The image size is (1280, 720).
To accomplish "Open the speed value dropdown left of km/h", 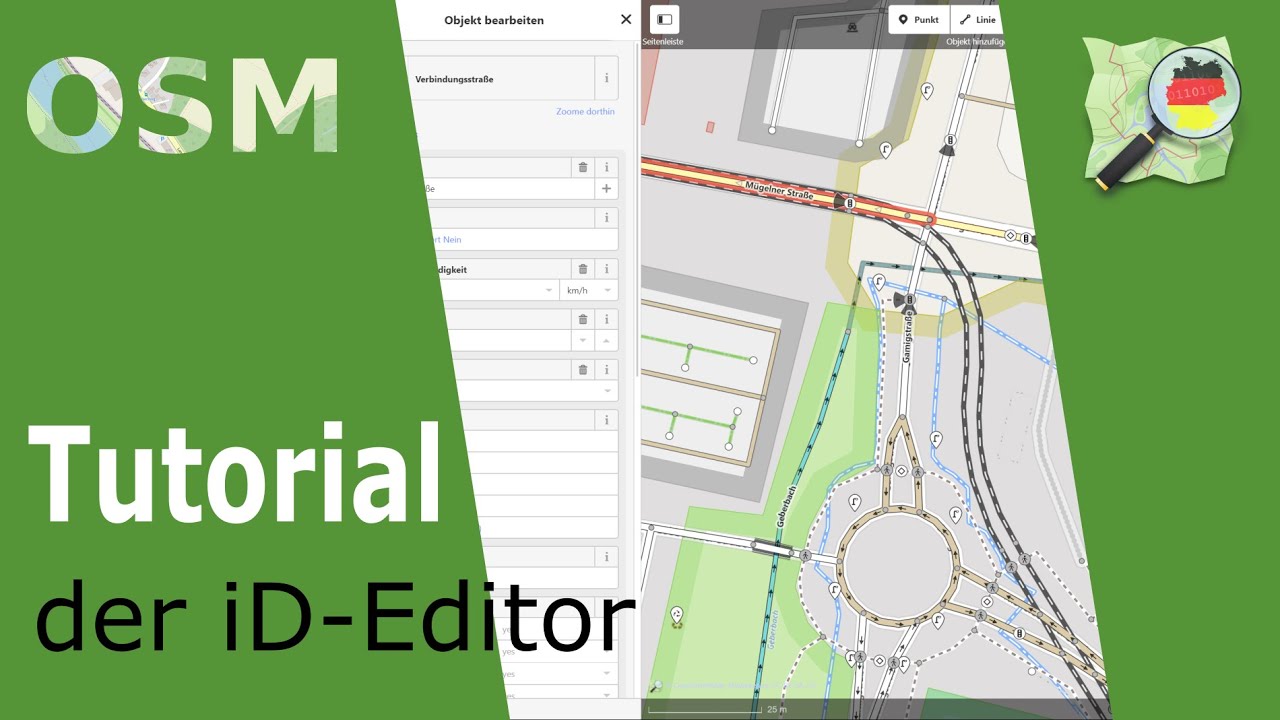I will (x=549, y=290).
